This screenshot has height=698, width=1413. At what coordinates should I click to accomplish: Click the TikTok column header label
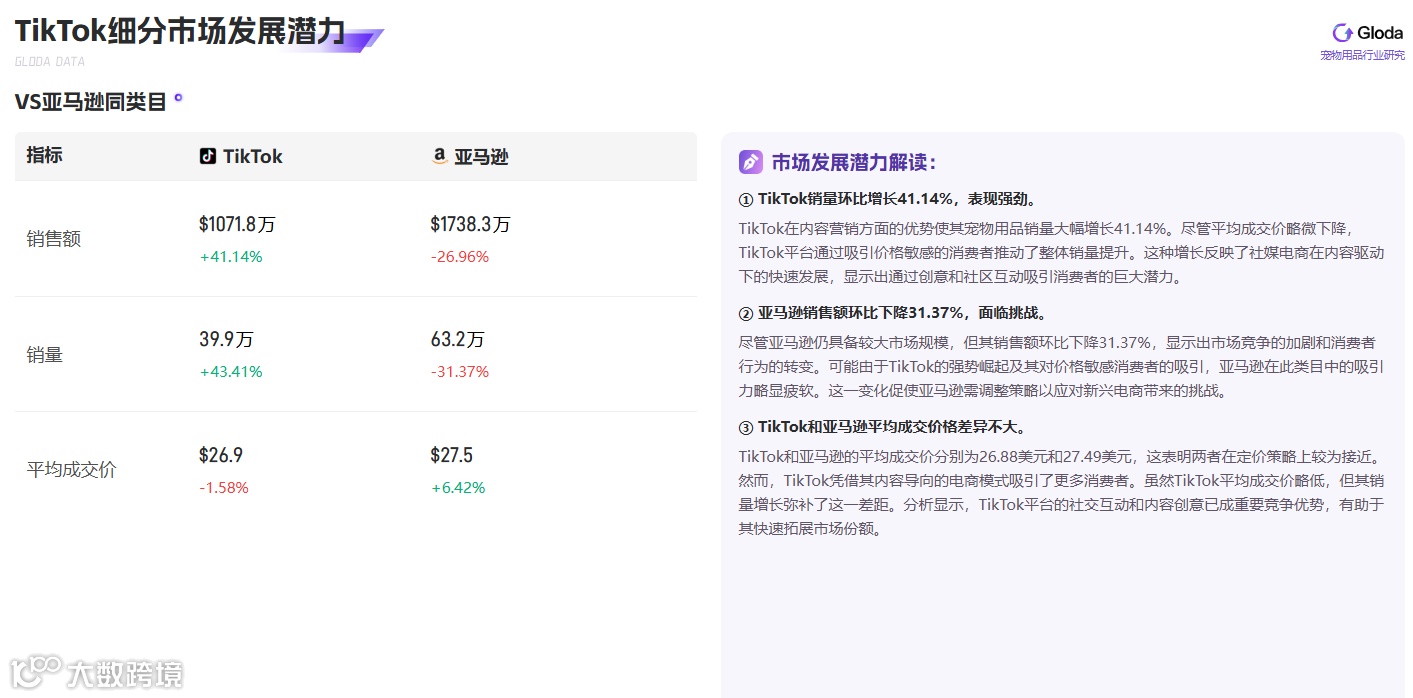252,156
